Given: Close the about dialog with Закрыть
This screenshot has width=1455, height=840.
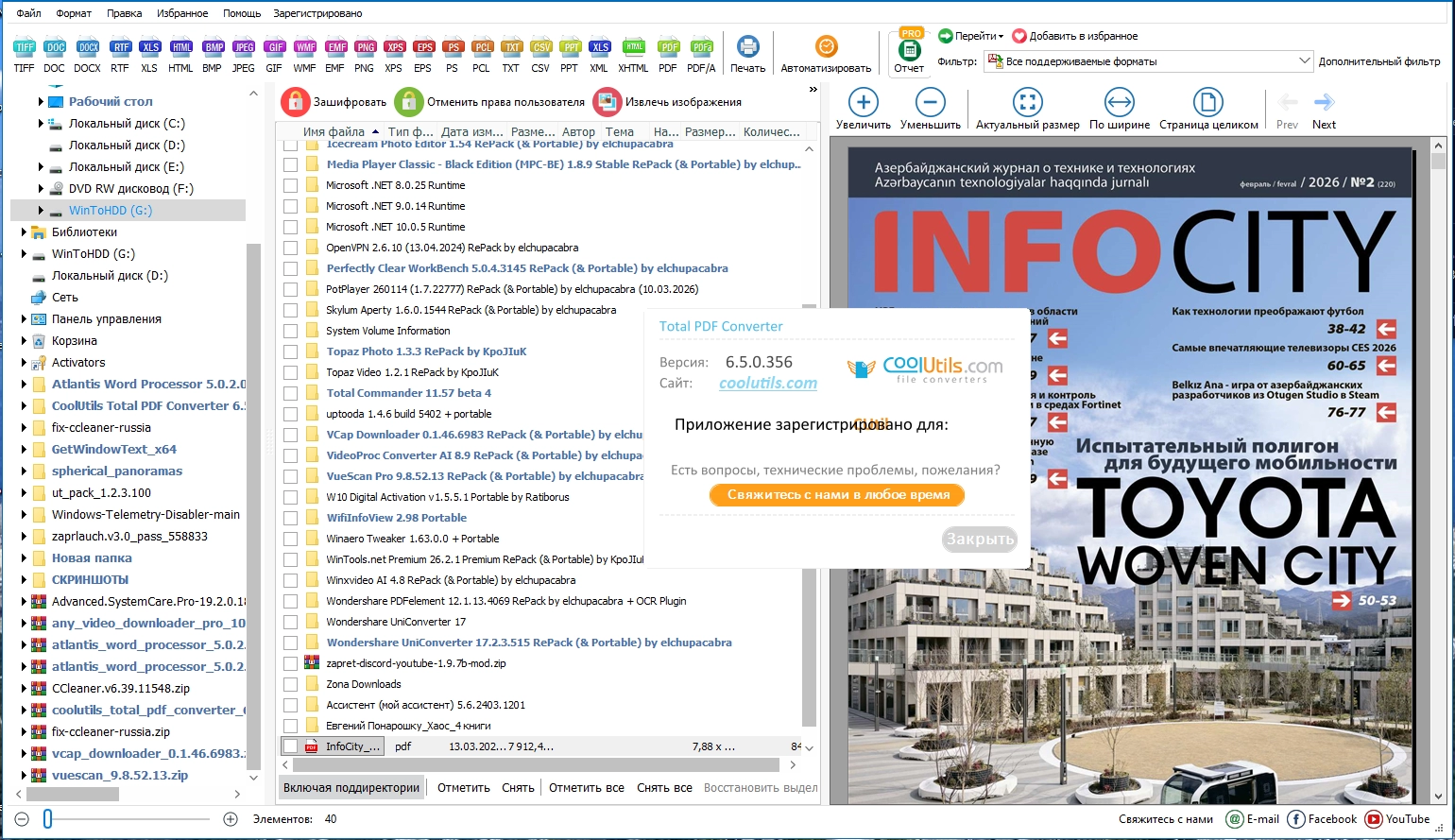Looking at the screenshot, I should [x=980, y=539].
